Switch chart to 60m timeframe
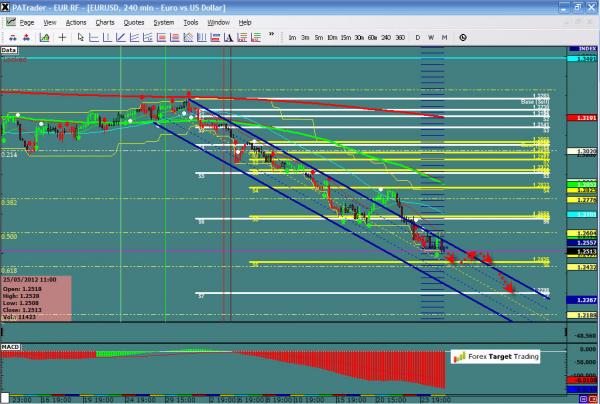The width and height of the screenshot is (600, 404). (x=372, y=37)
